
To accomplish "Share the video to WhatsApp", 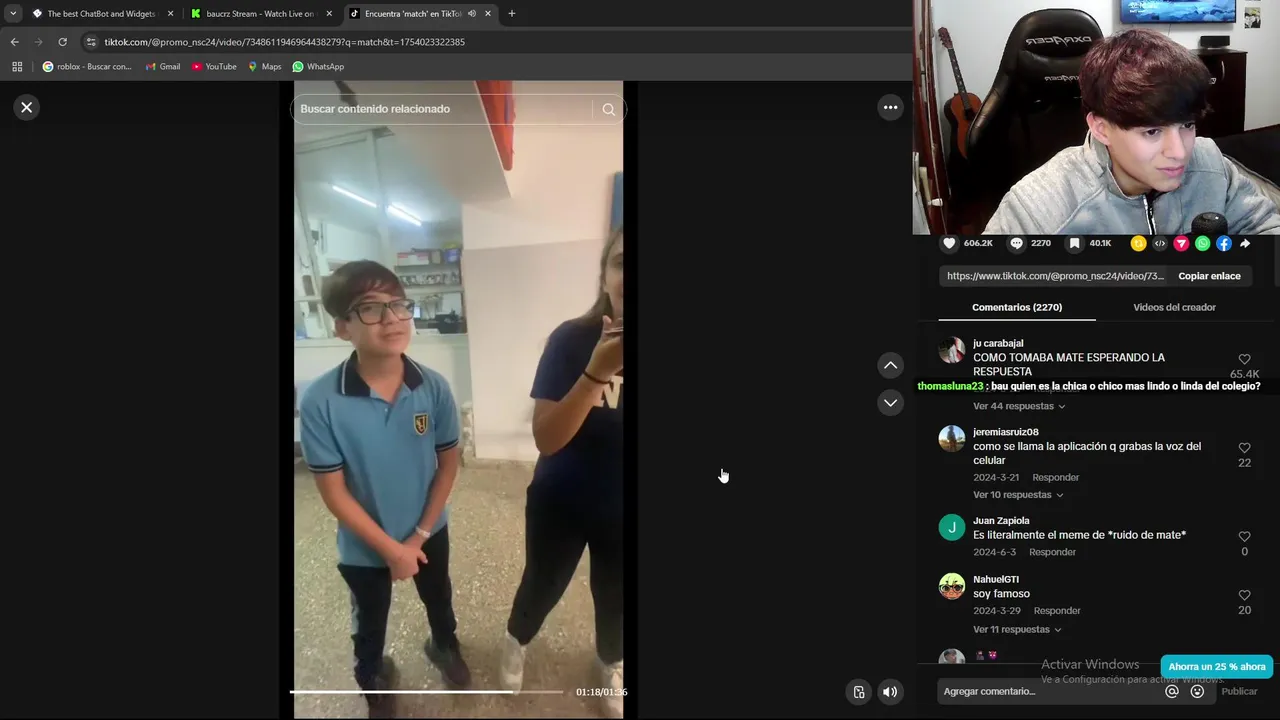I will (x=1203, y=243).
